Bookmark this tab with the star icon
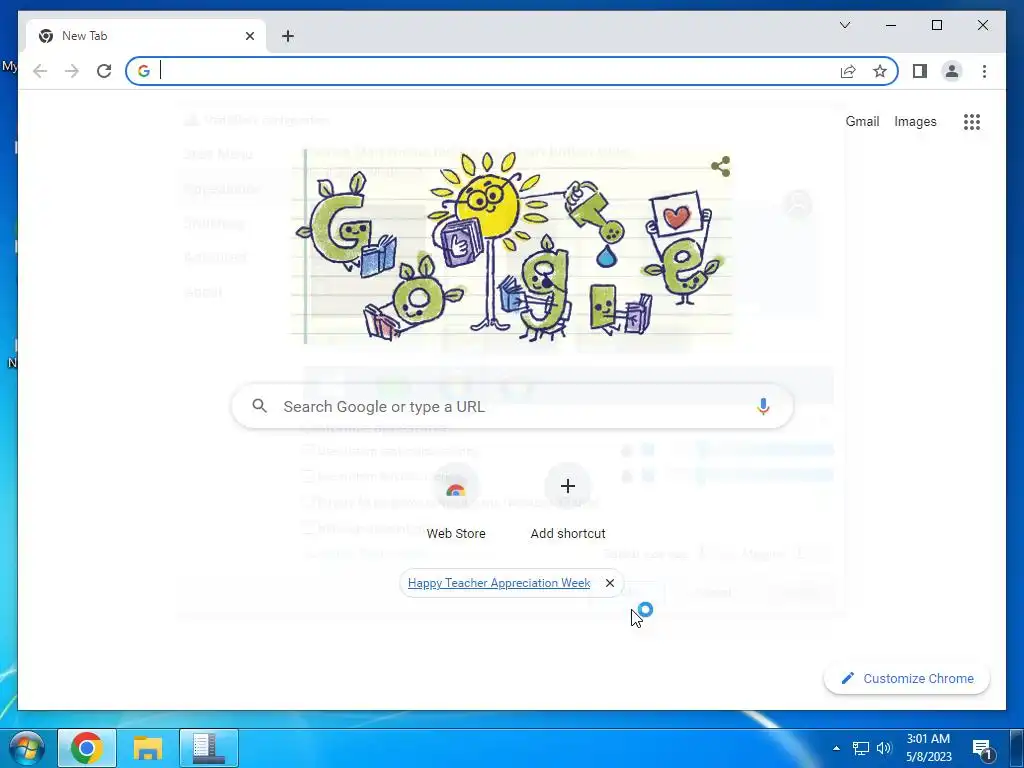 coord(880,71)
